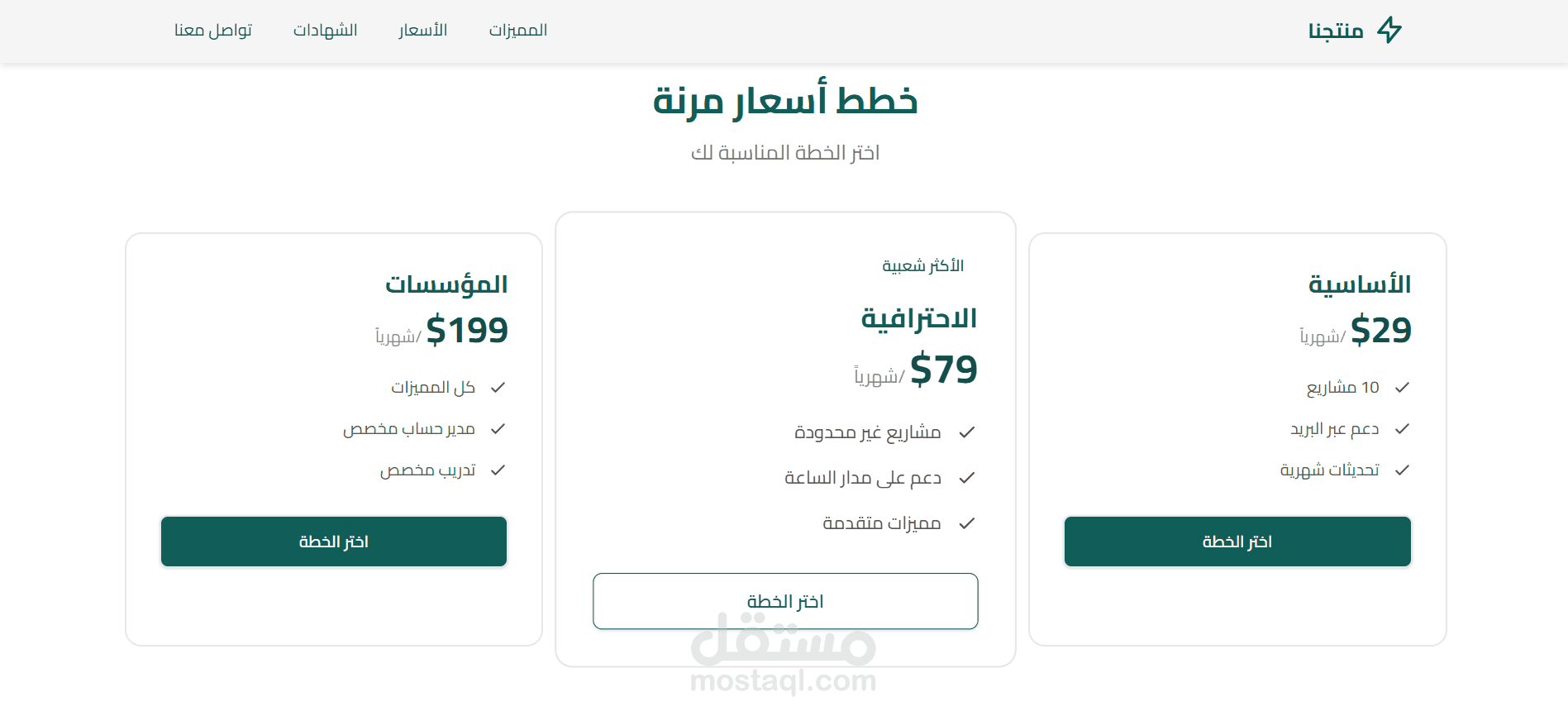Viewport: 1568px width, 711px height.
Task: Go to the 'الشهادات' navigation link
Action: [x=325, y=30]
